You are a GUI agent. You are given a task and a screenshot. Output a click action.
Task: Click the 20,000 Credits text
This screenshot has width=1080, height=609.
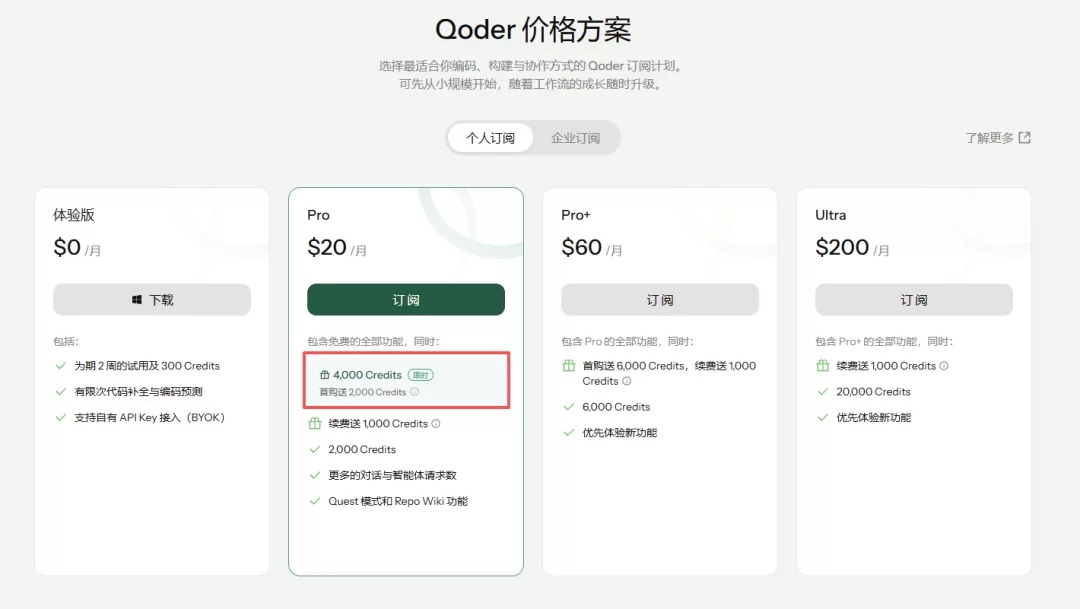(x=873, y=391)
